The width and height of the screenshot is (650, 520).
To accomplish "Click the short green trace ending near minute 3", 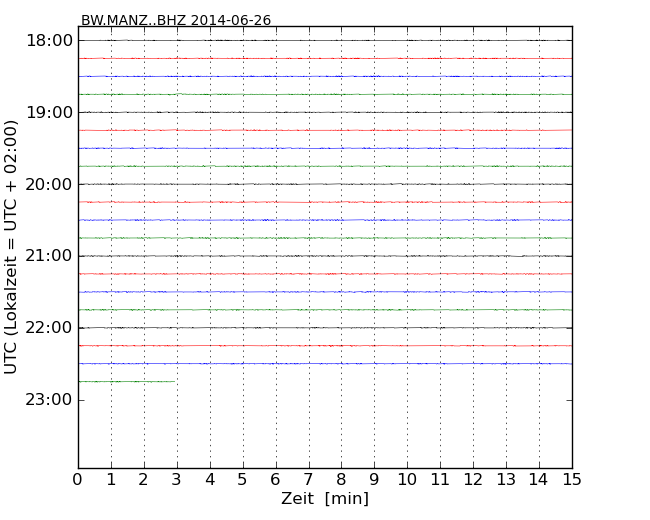I will coord(127,381).
